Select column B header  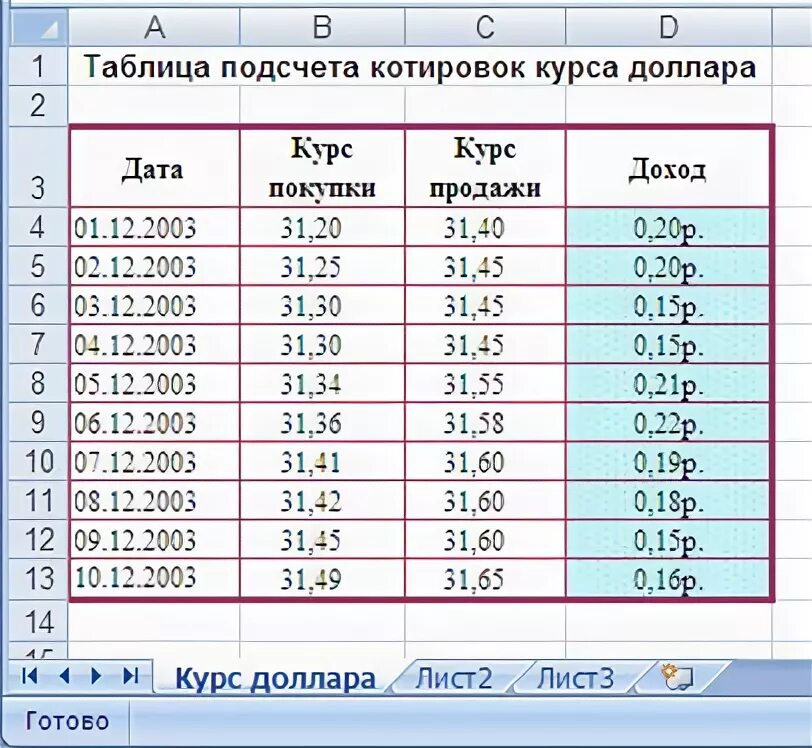click(322, 26)
